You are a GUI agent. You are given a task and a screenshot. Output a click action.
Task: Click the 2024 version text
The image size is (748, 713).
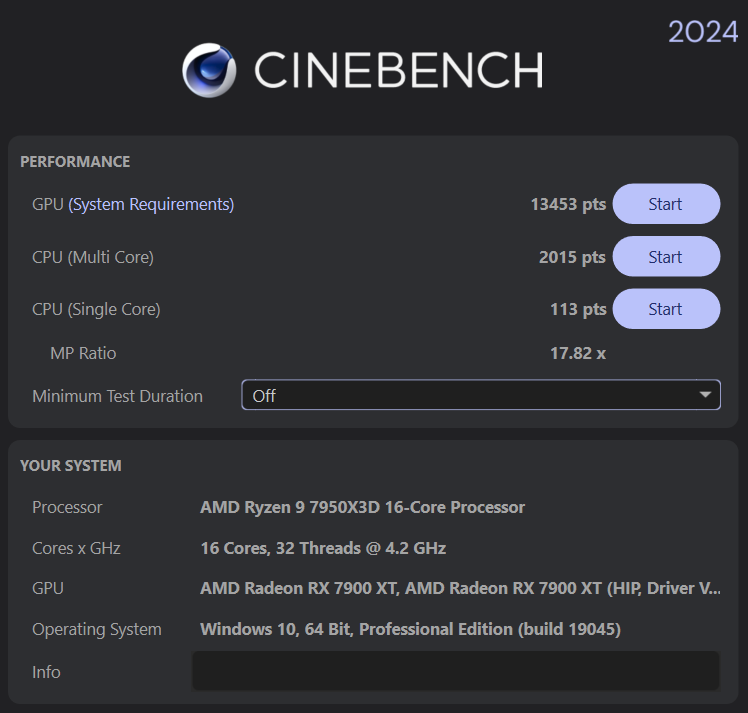tap(703, 32)
